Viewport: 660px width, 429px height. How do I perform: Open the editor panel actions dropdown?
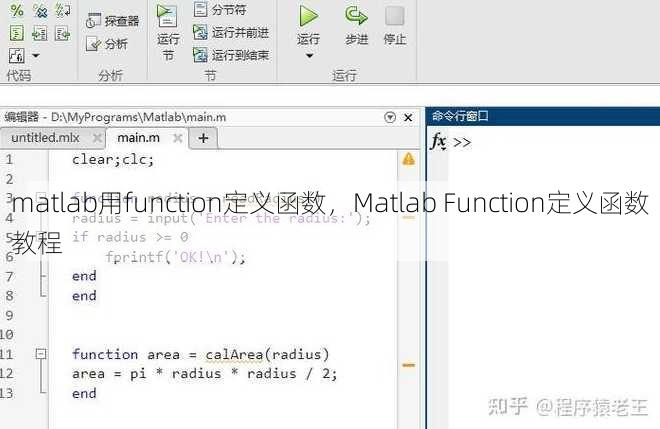[390, 117]
